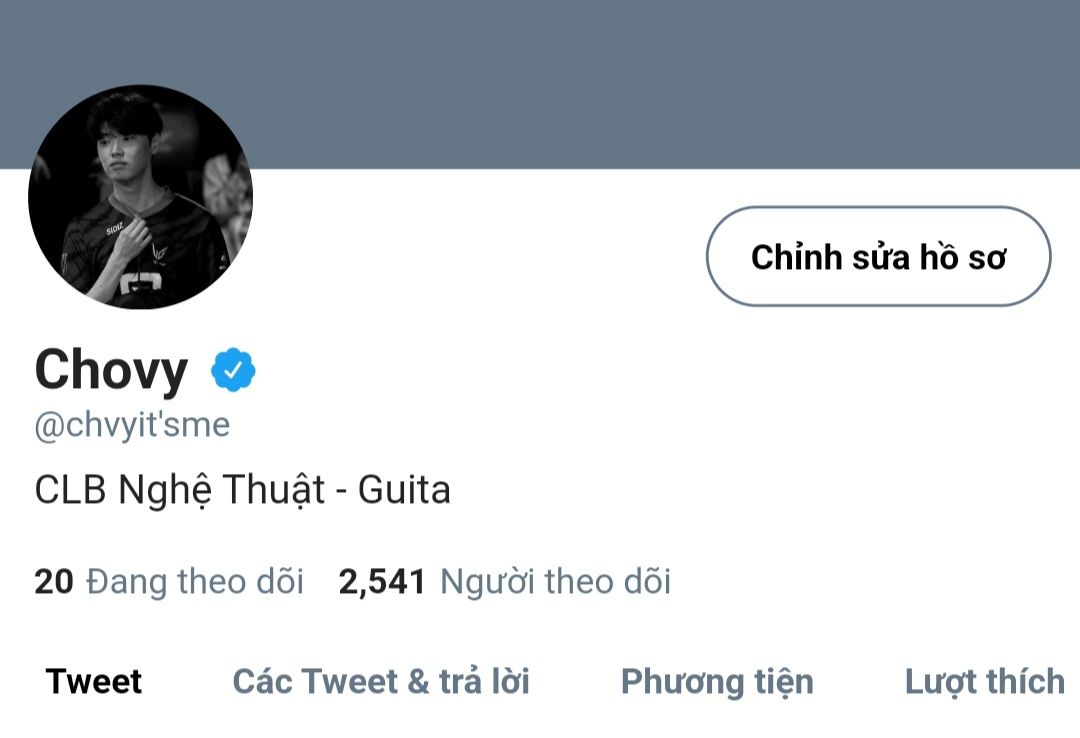Click the 2,541 followers count
Viewport: 1080px width, 738px height.
tap(382, 582)
